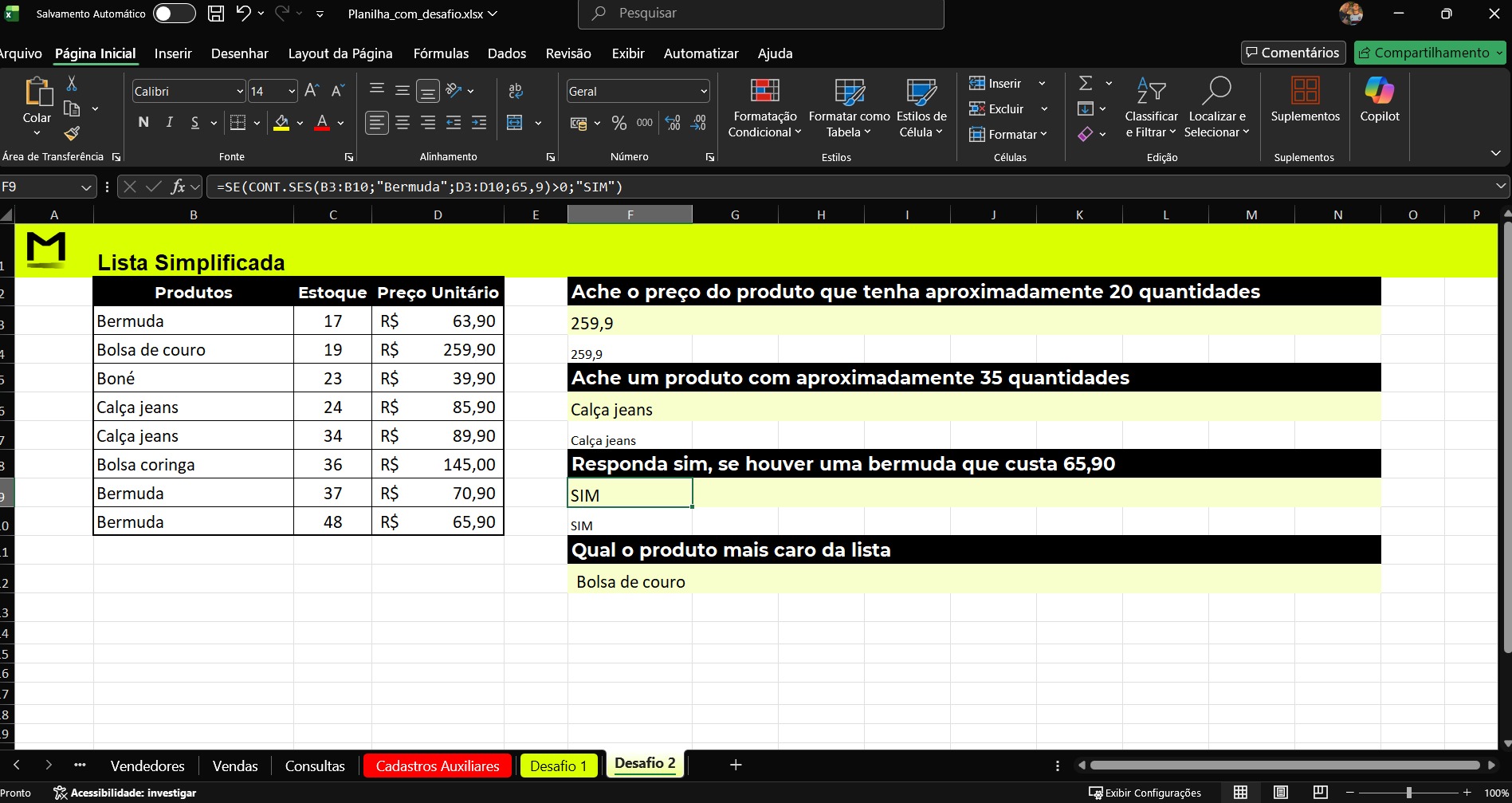
Task: Expand the formula bar
Action: 1501,186
